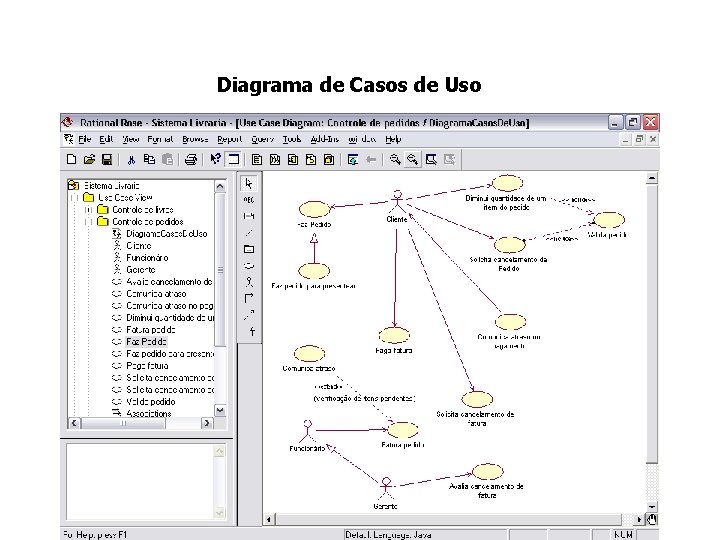Select Funcionário actor in browser tree
This screenshot has width=720, height=540.
[147, 258]
